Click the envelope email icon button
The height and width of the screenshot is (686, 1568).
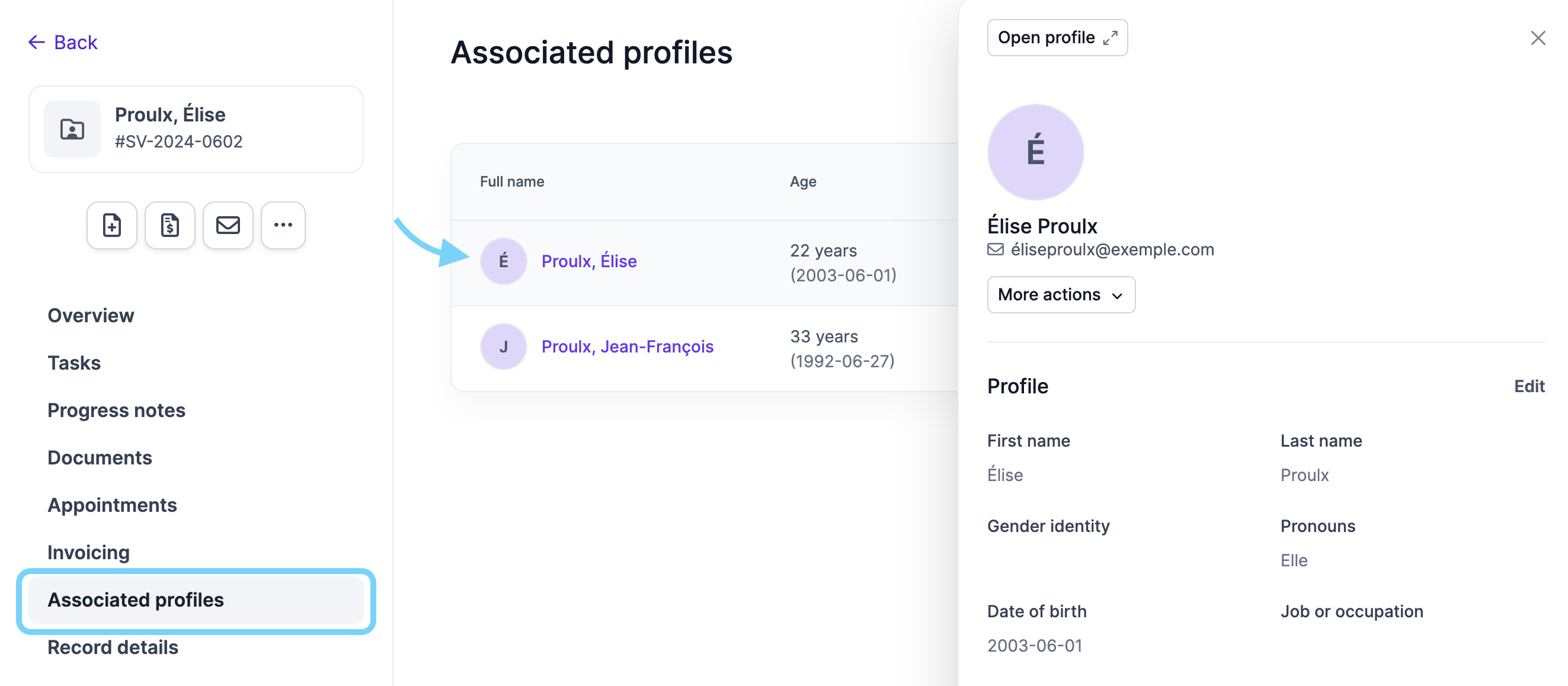click(228, 225)
